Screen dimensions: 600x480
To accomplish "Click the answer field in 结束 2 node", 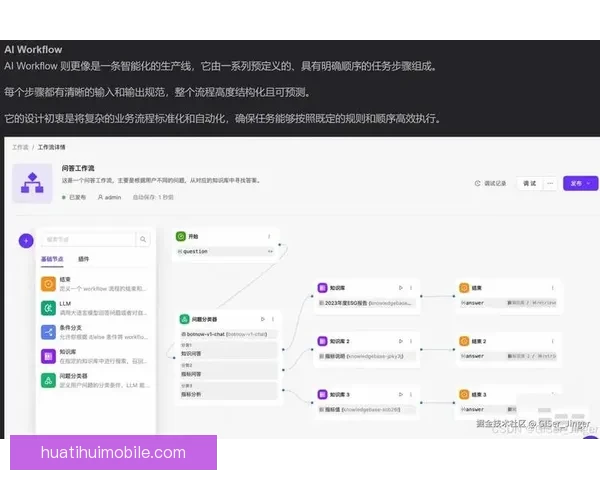I will [x=509, y=356].
